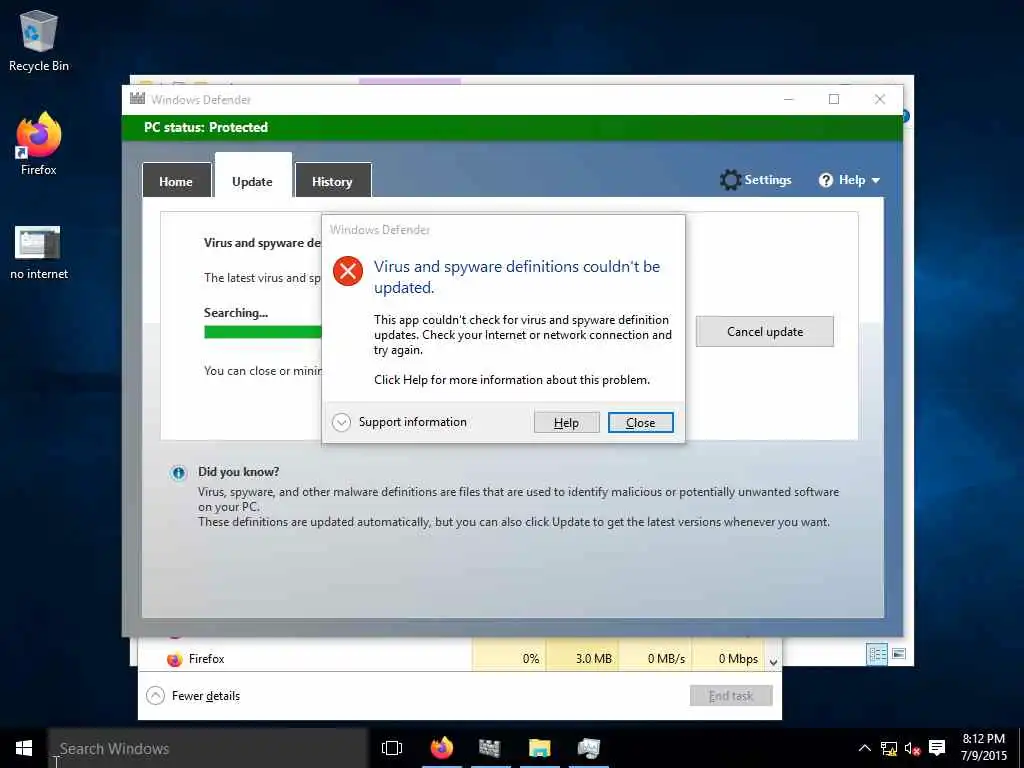Click the Help question mark icon

pyautogui.click(x=825, y=180)
